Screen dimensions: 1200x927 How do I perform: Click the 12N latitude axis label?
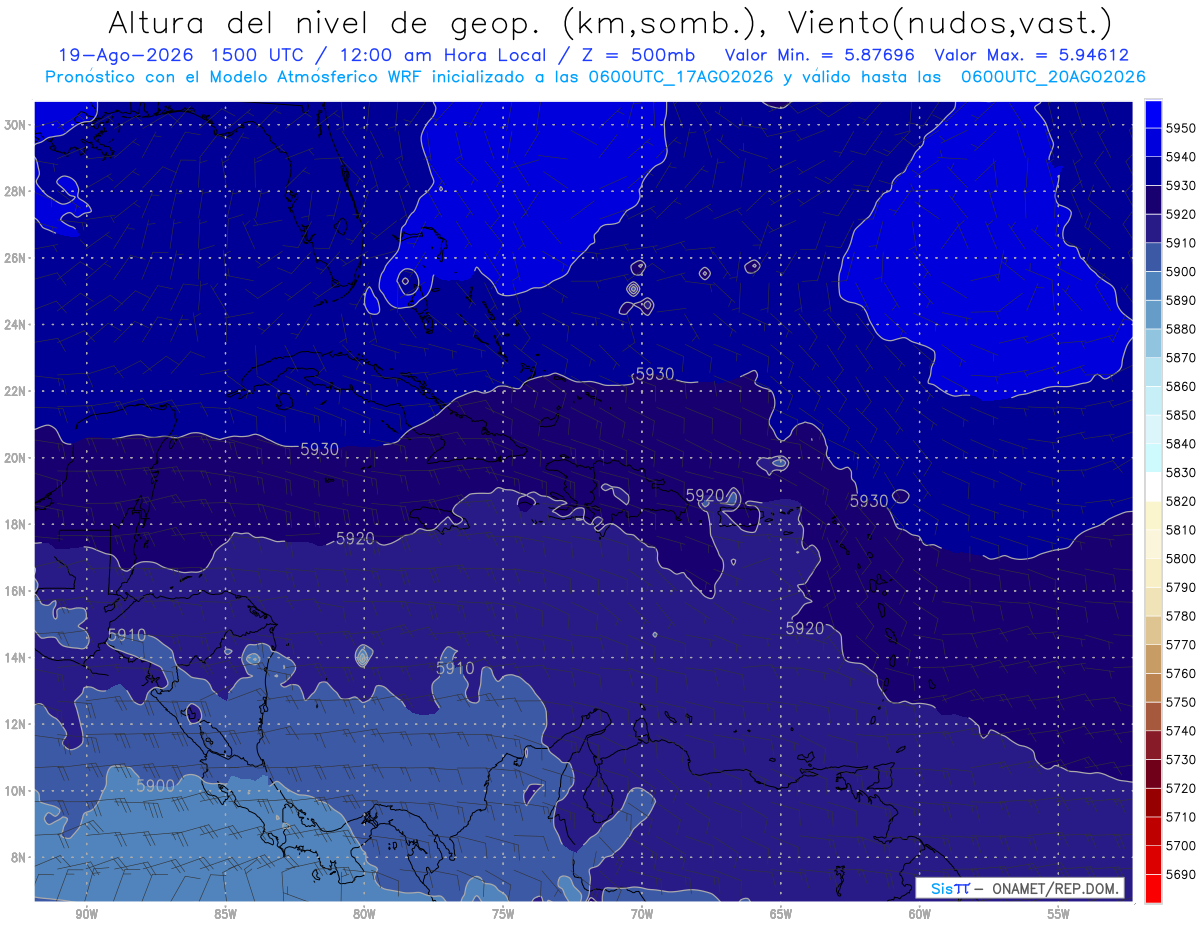pos(15,724)
